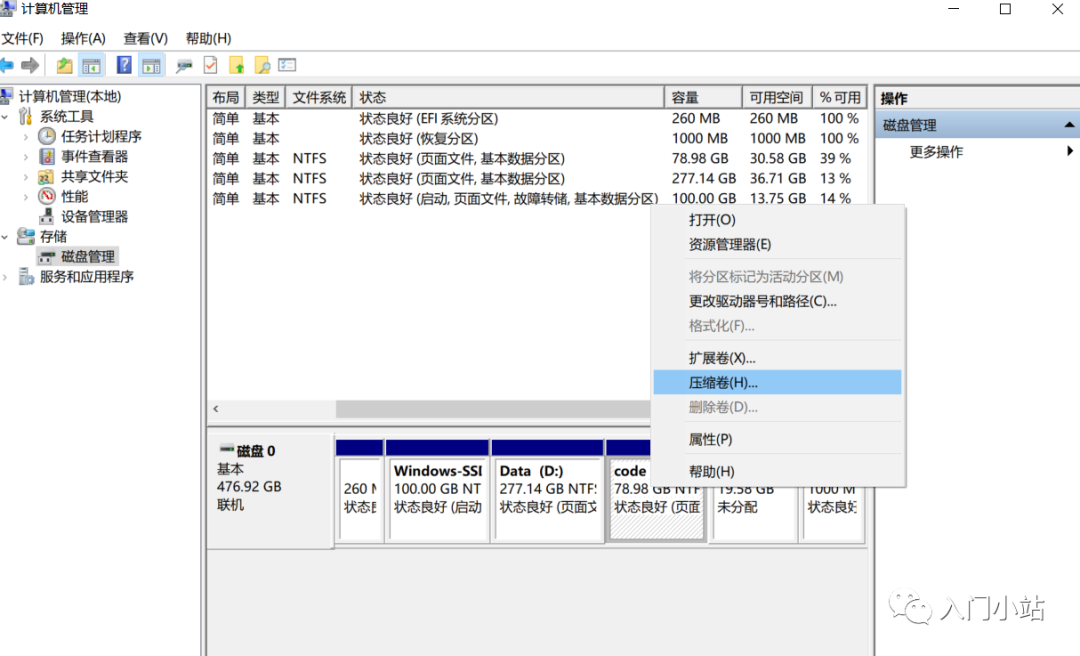Viewport: 1080px width, 656px height.
Task: Select 磁盘管理 in the tree
Action: 87,256
